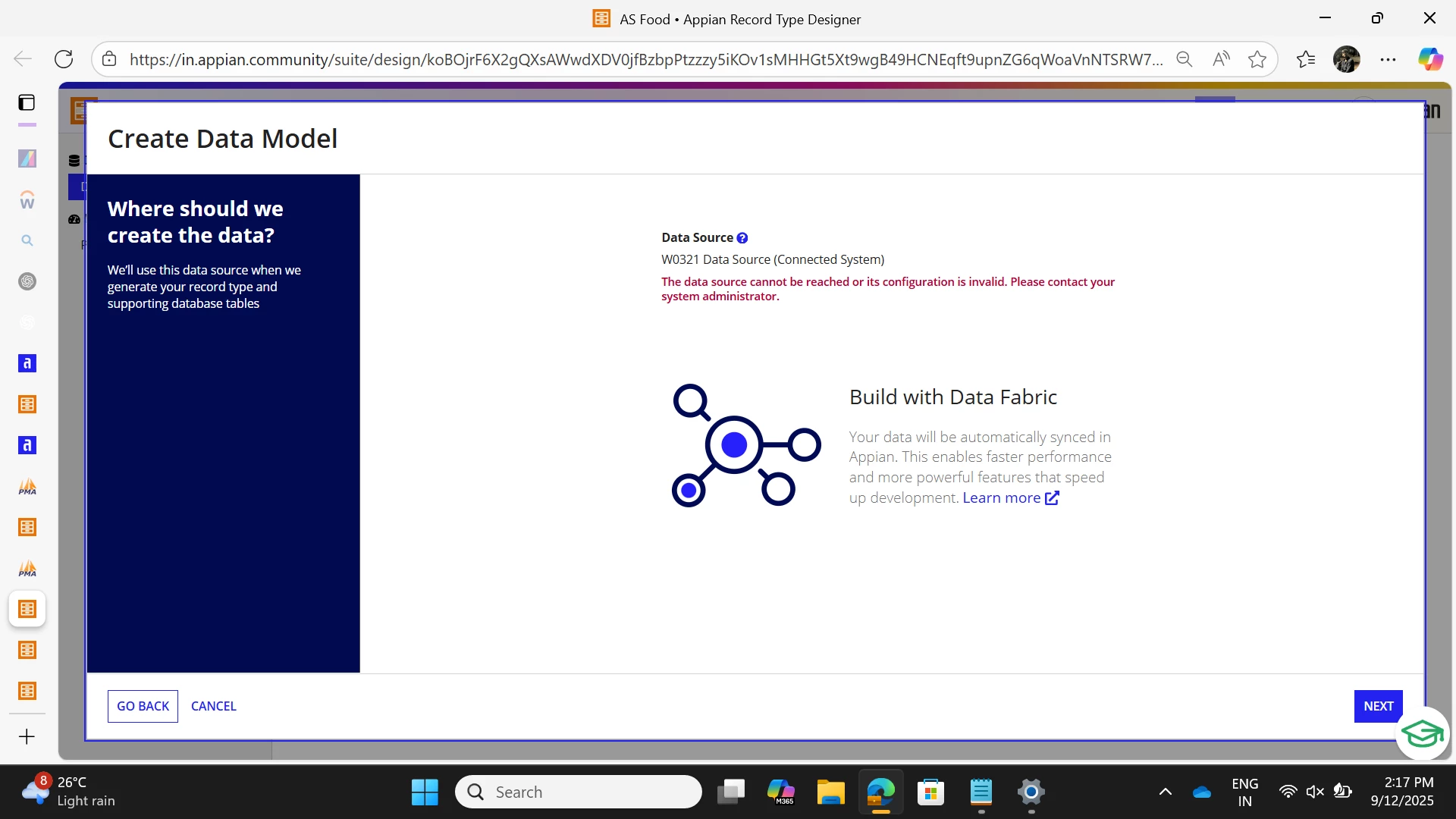Open the Wi-Fi network tray icon
Screen dimensions: 1456x819
tap(1288, 792)
